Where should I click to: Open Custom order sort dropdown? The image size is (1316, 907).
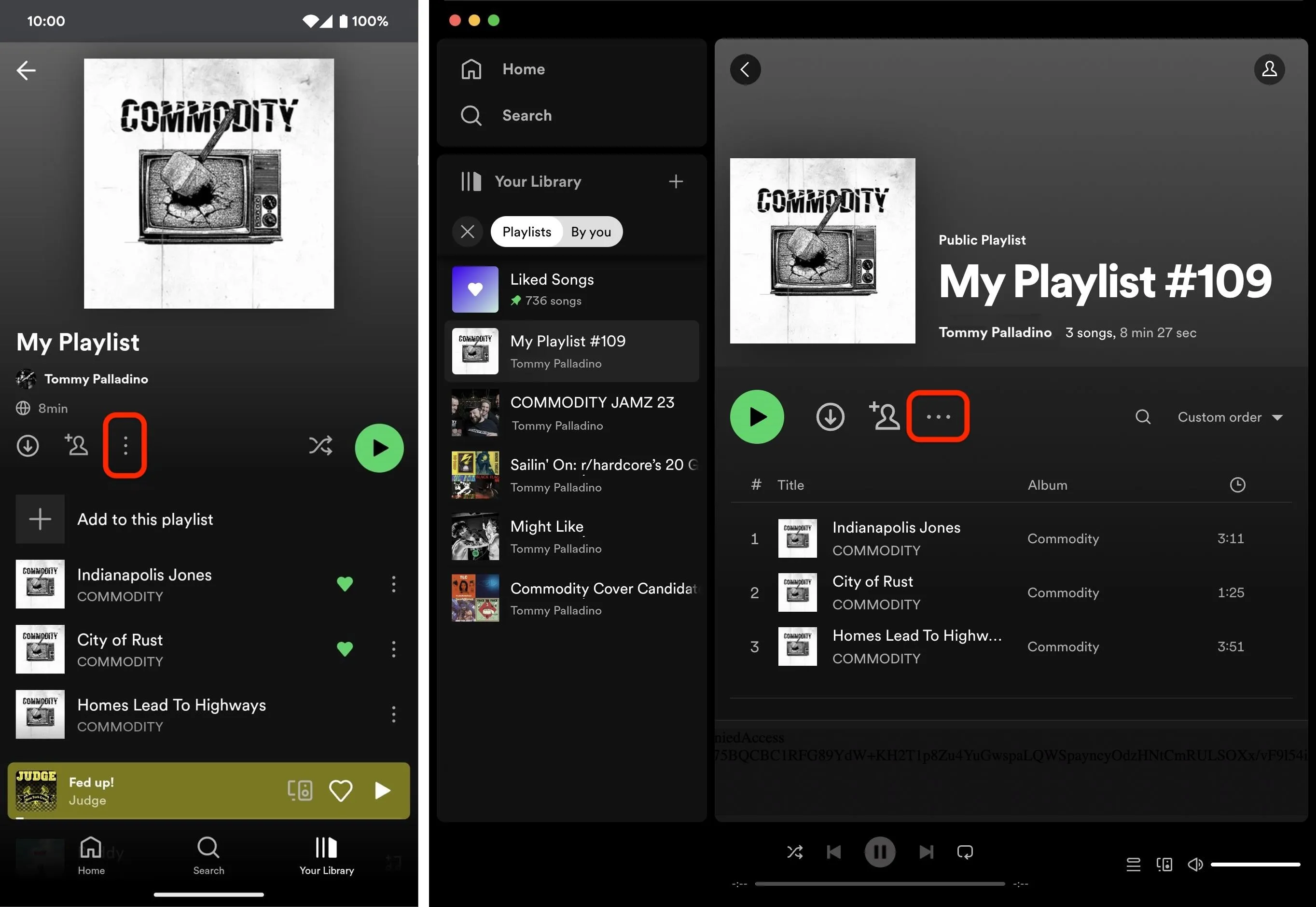tap(1230, 417)
